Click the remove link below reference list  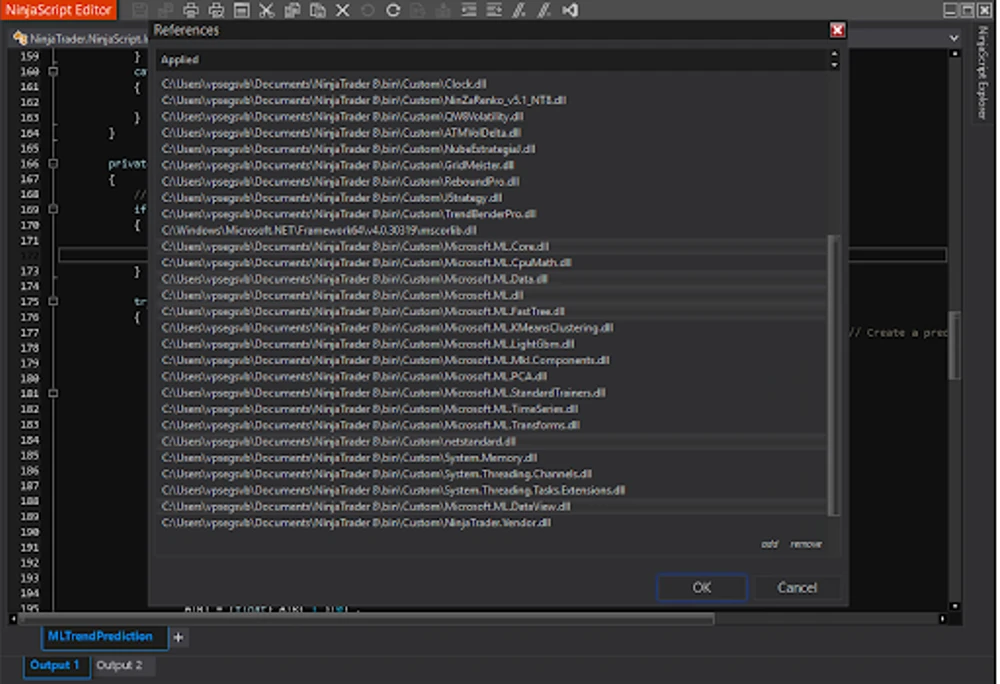806,544
